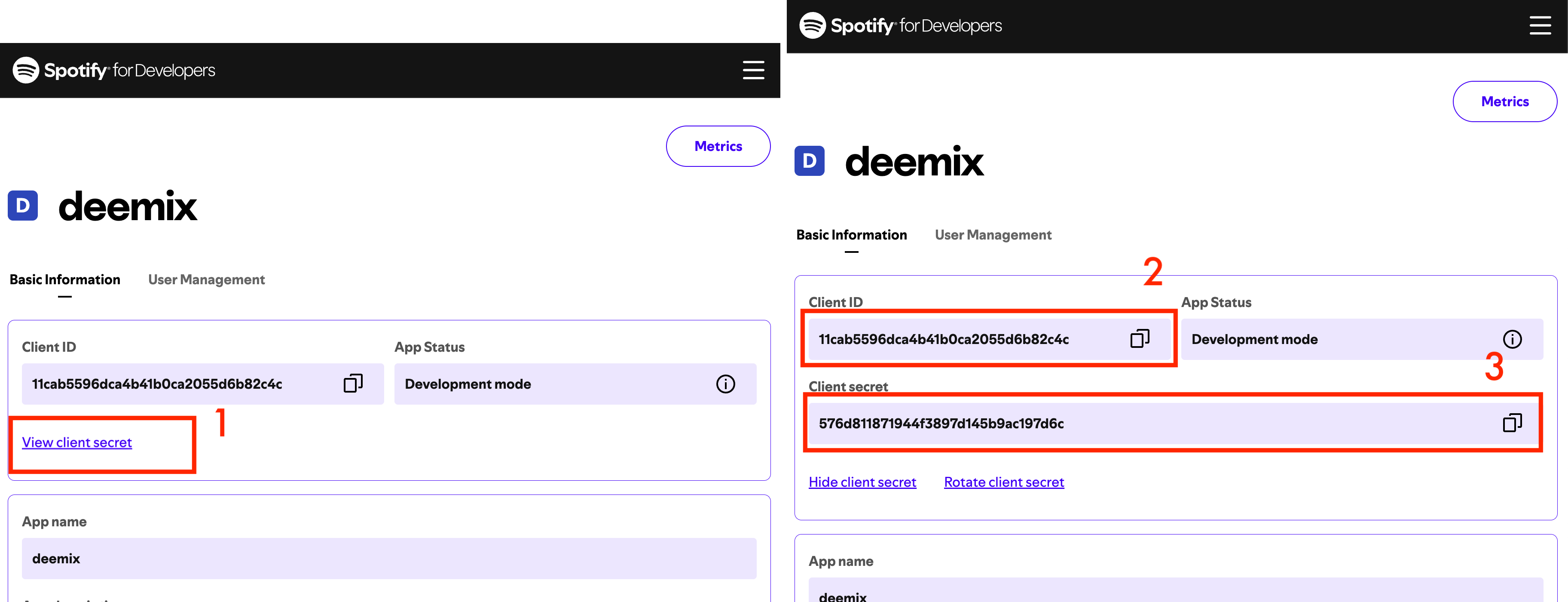Click Development mode field in right panel
The width and height of the screenshot is (1568, 602).
[1362, 339]
